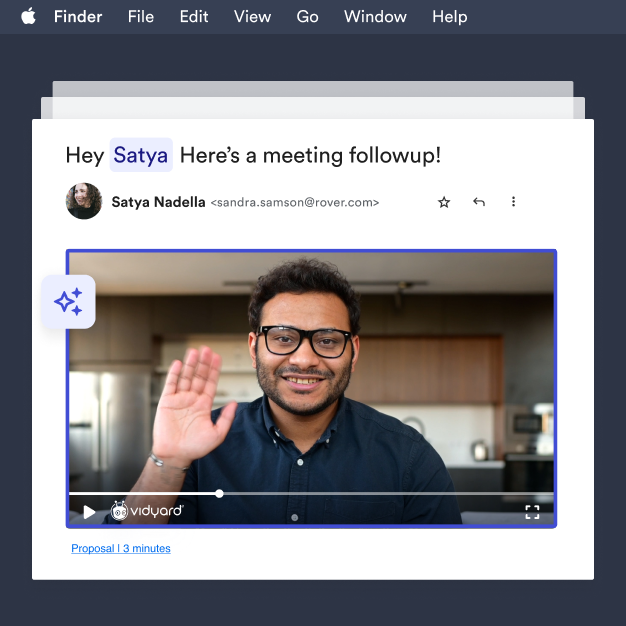Click the Satya Nadella sender name

click(158, 202)
